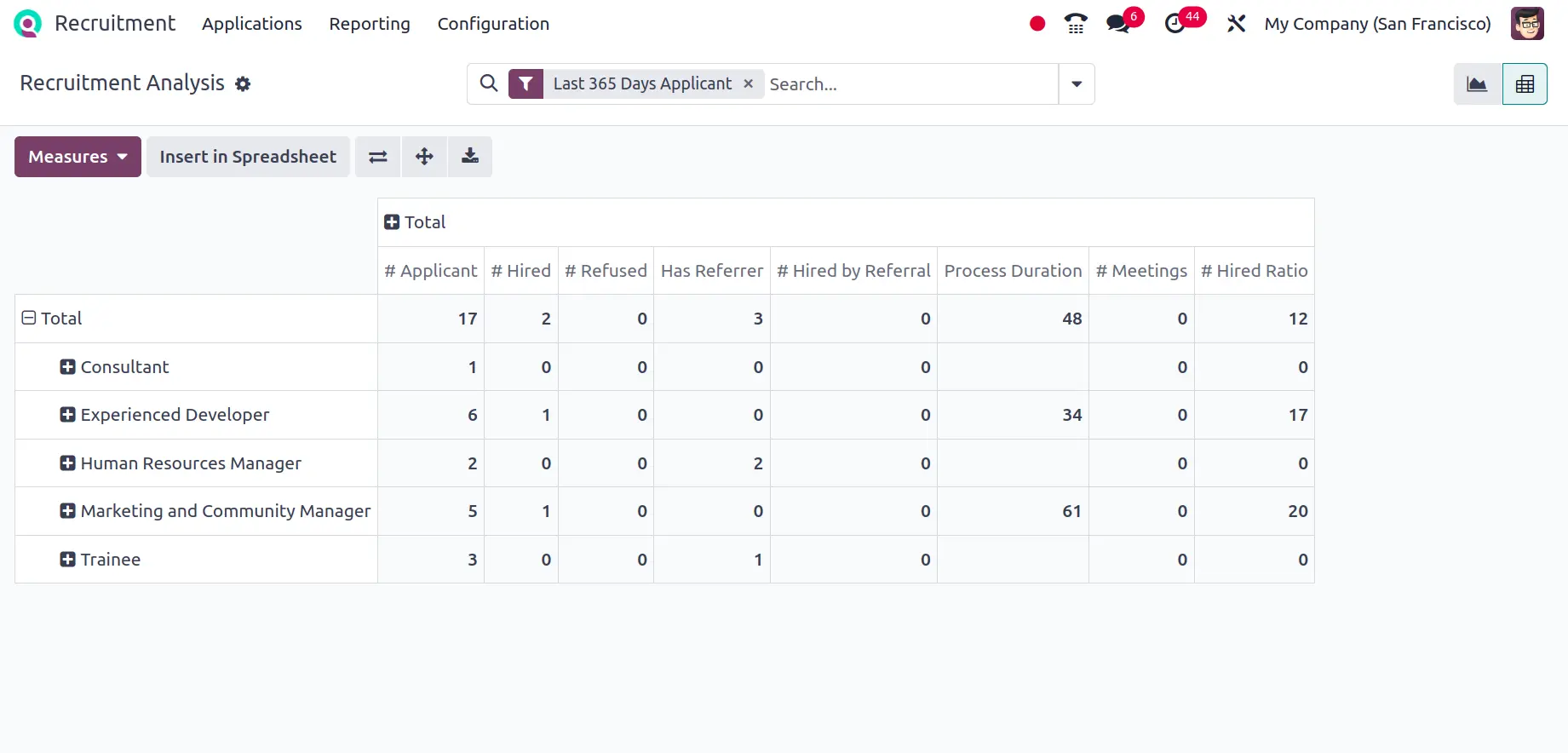Switch to pivot table view

coord(1525,84)
